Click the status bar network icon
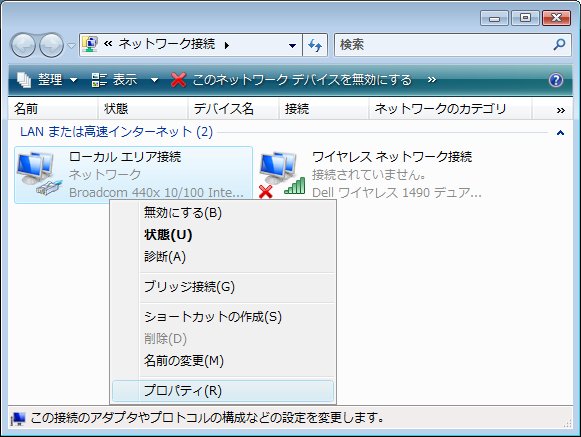The width and height of the screenshot is (581, 437). click(18, 418)
